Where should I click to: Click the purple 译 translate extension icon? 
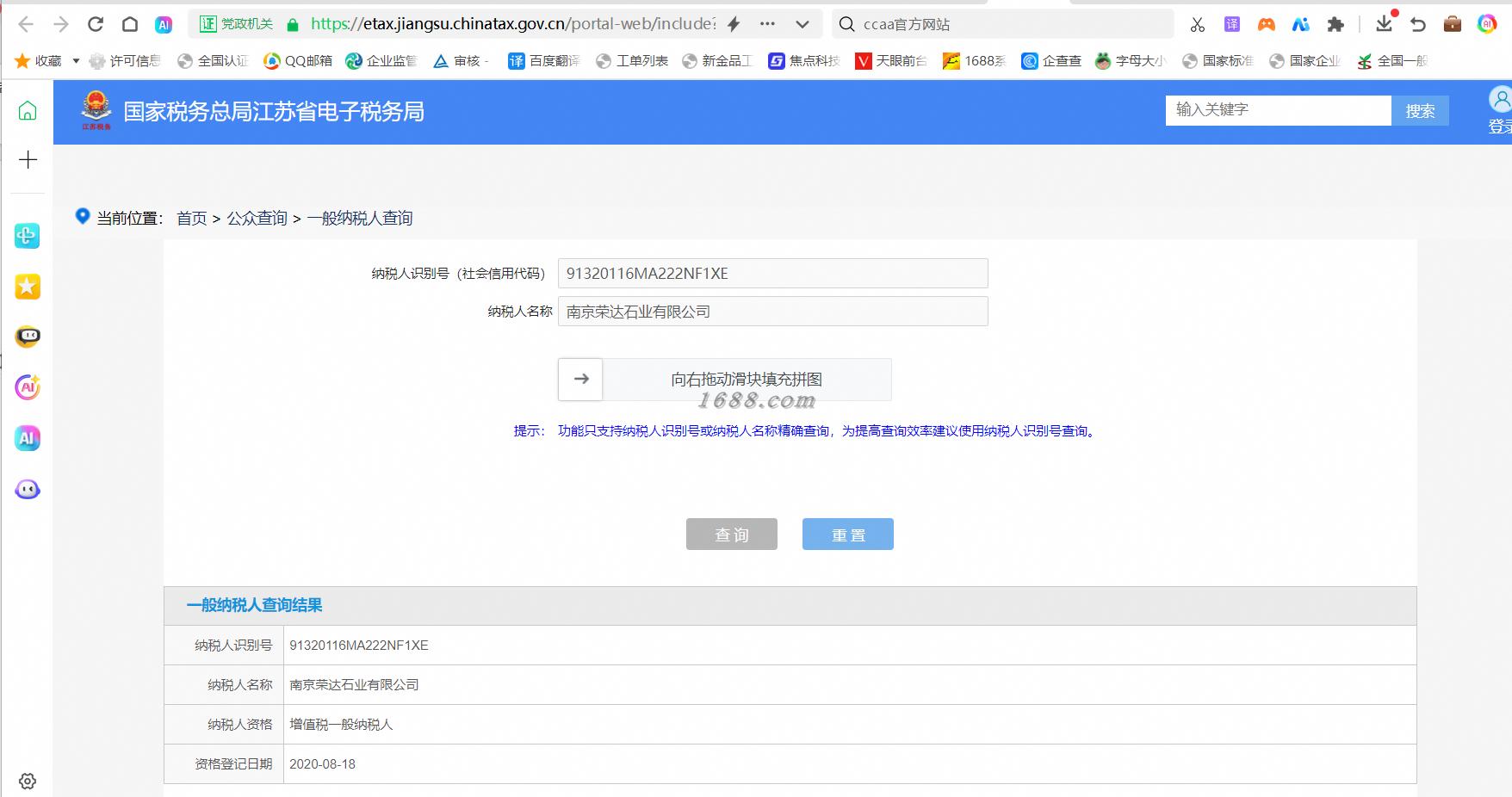(1232, 24)
